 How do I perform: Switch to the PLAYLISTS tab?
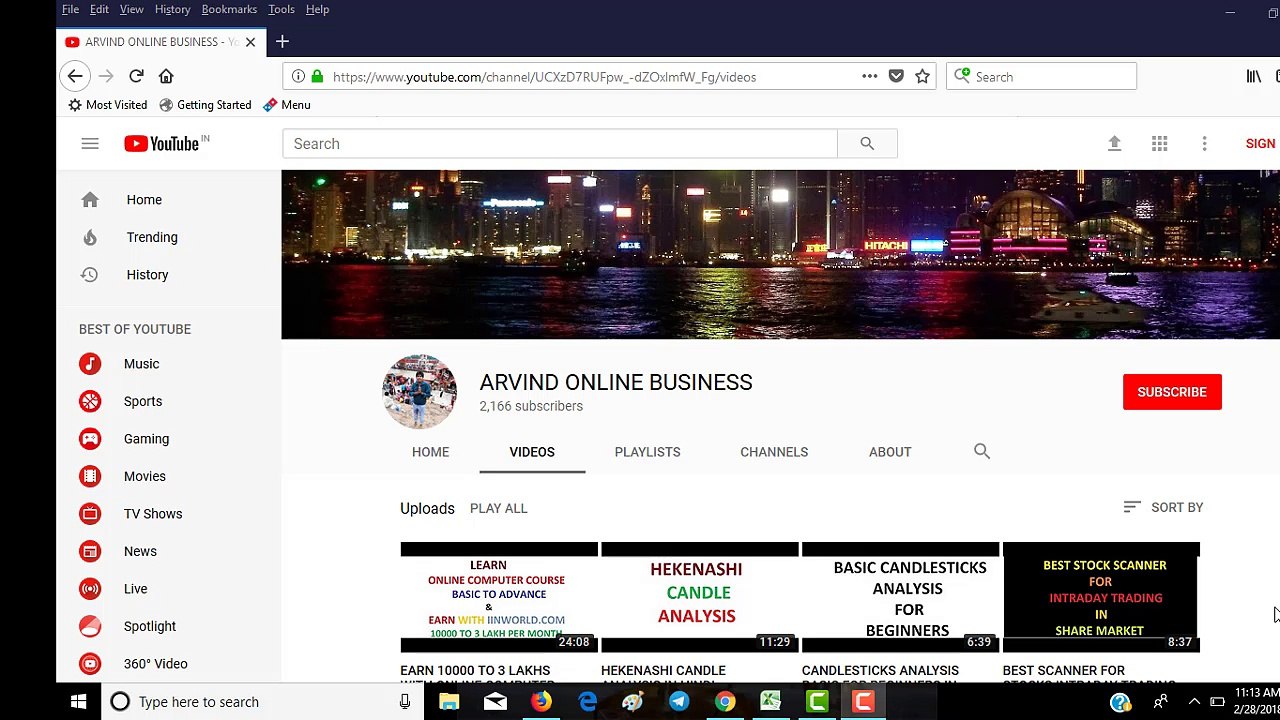[647, 452]
